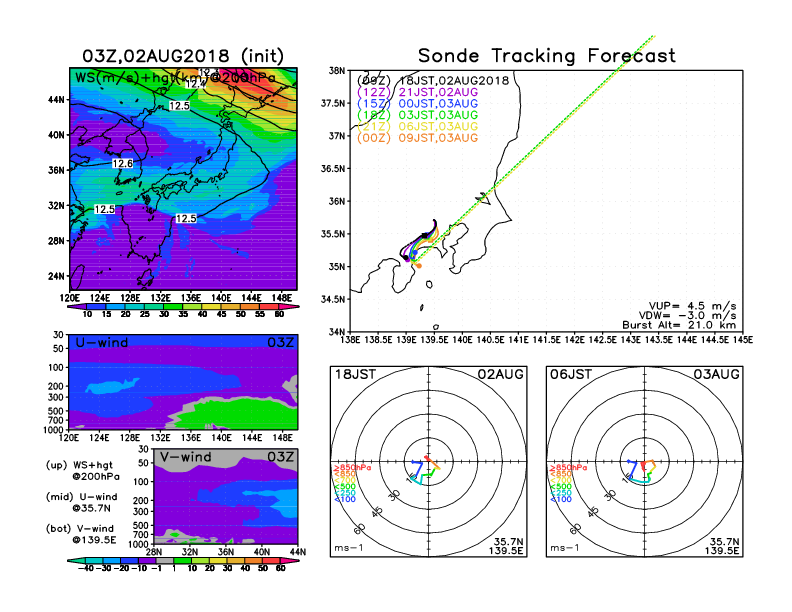Click the '≥850hPa' legend in the 18JST hodograph
792x612 pixels.
point(352,468)
